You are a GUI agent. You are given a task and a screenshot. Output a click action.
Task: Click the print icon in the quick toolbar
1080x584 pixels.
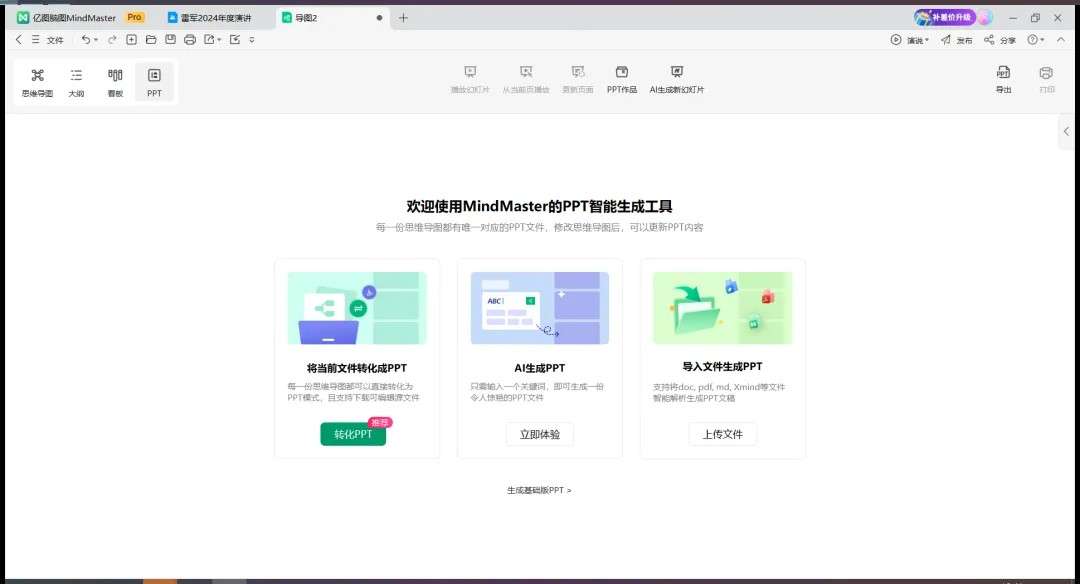(x=189, y=40)
